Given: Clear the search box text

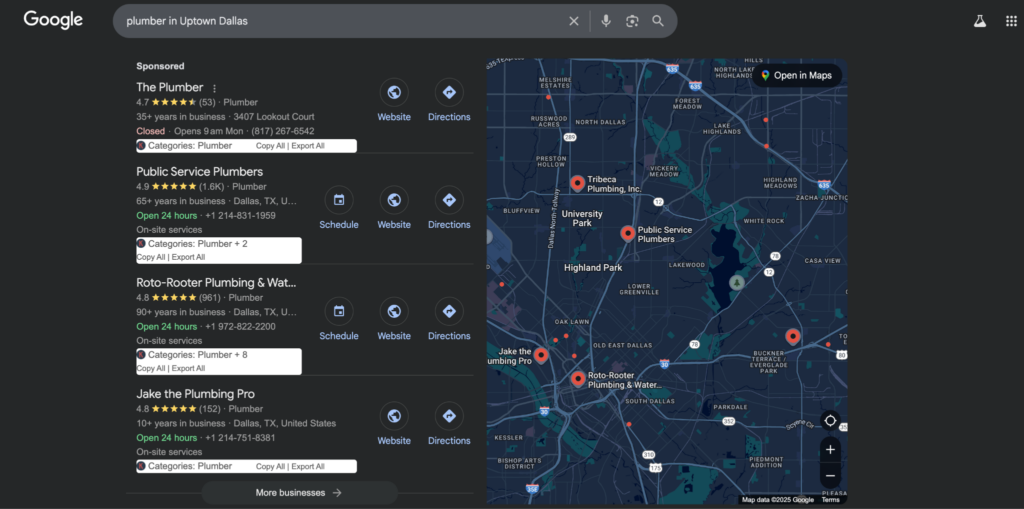Looking at the screenshot, I should pos(574,21).
